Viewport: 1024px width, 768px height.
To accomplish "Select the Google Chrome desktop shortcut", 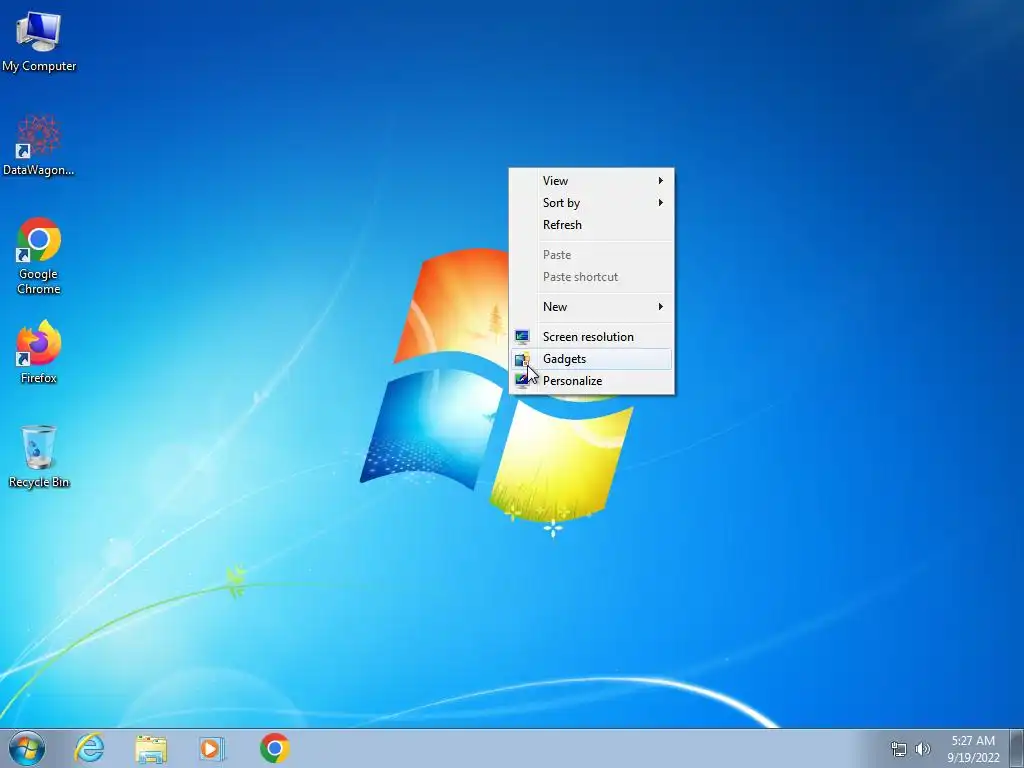I will coord(39,256).
